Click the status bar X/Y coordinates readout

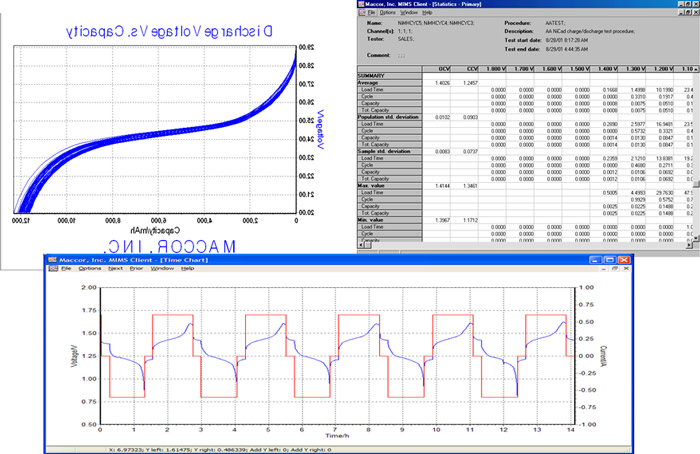point(220,450)
